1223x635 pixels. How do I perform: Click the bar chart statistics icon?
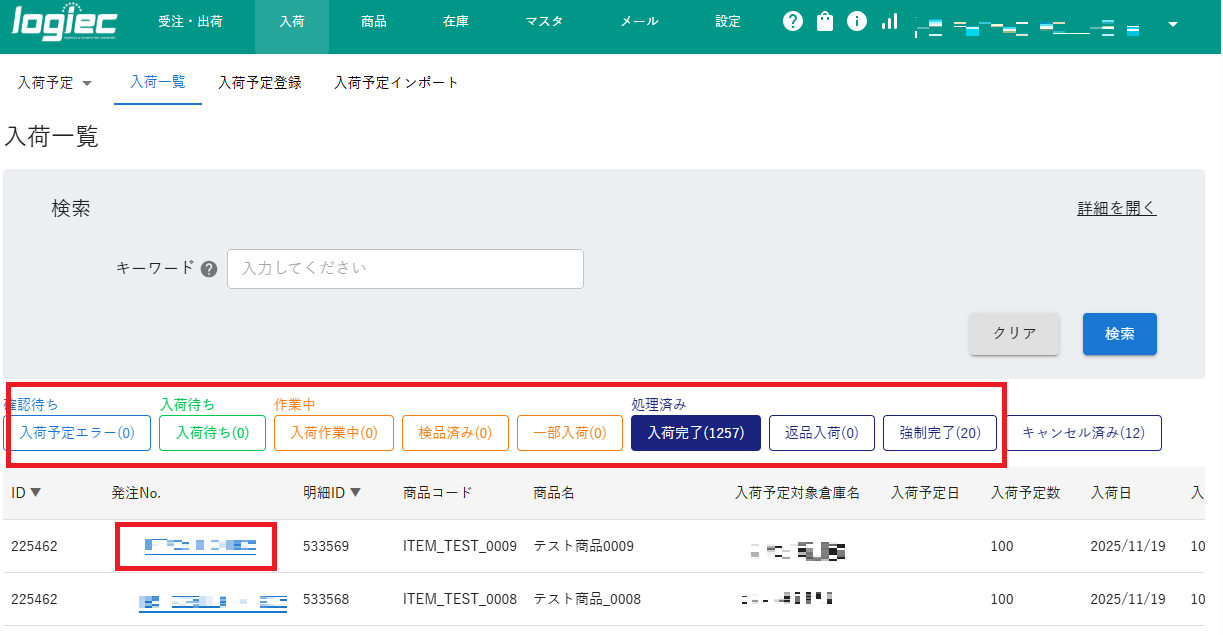pyautogui.click(x=888, y=20)
